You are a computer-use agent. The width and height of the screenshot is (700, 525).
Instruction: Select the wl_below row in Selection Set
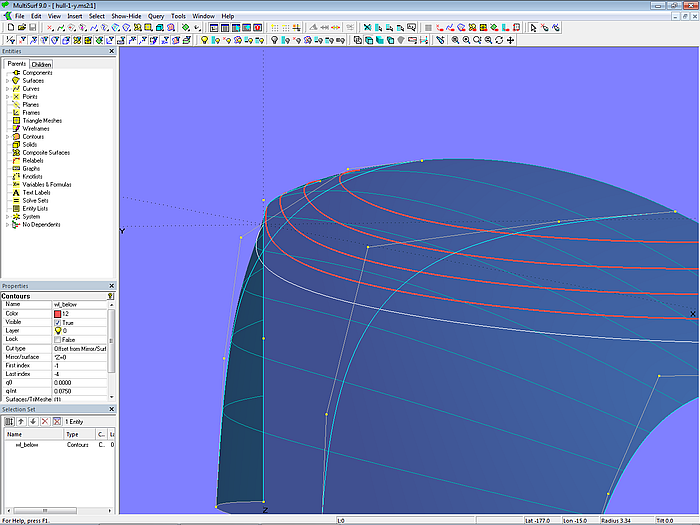click(x=27, y=444)
